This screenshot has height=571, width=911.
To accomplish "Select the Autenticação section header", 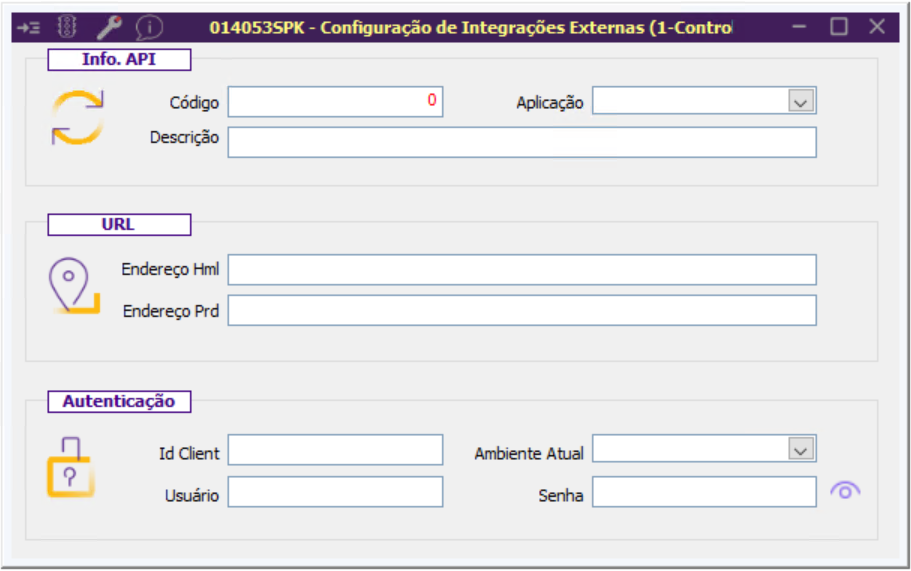I will (119, 402).
